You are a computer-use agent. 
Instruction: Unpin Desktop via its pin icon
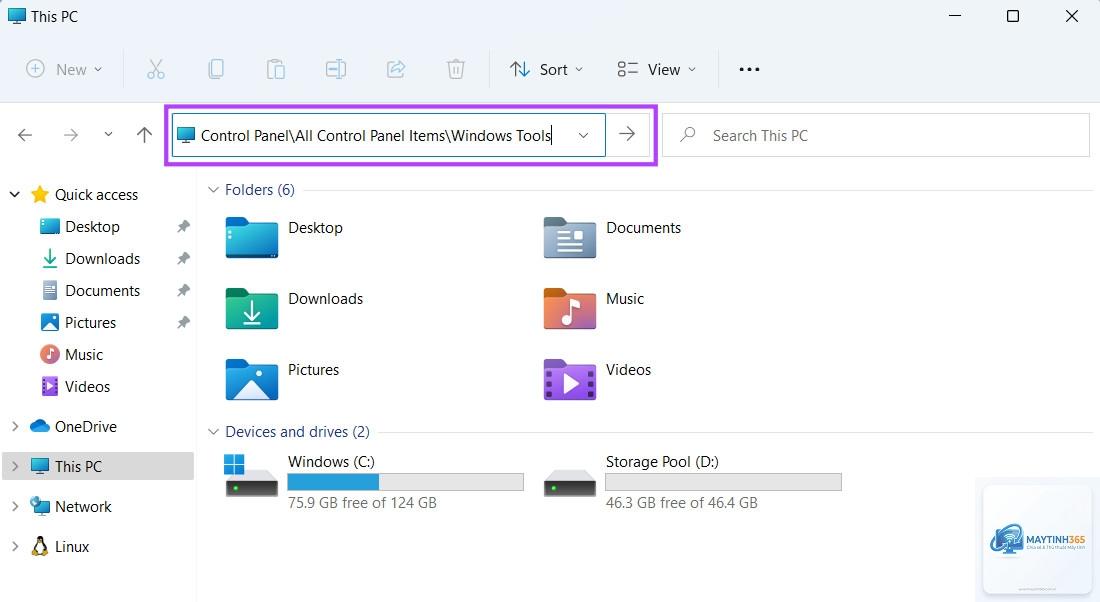click(x=183, y=227)
